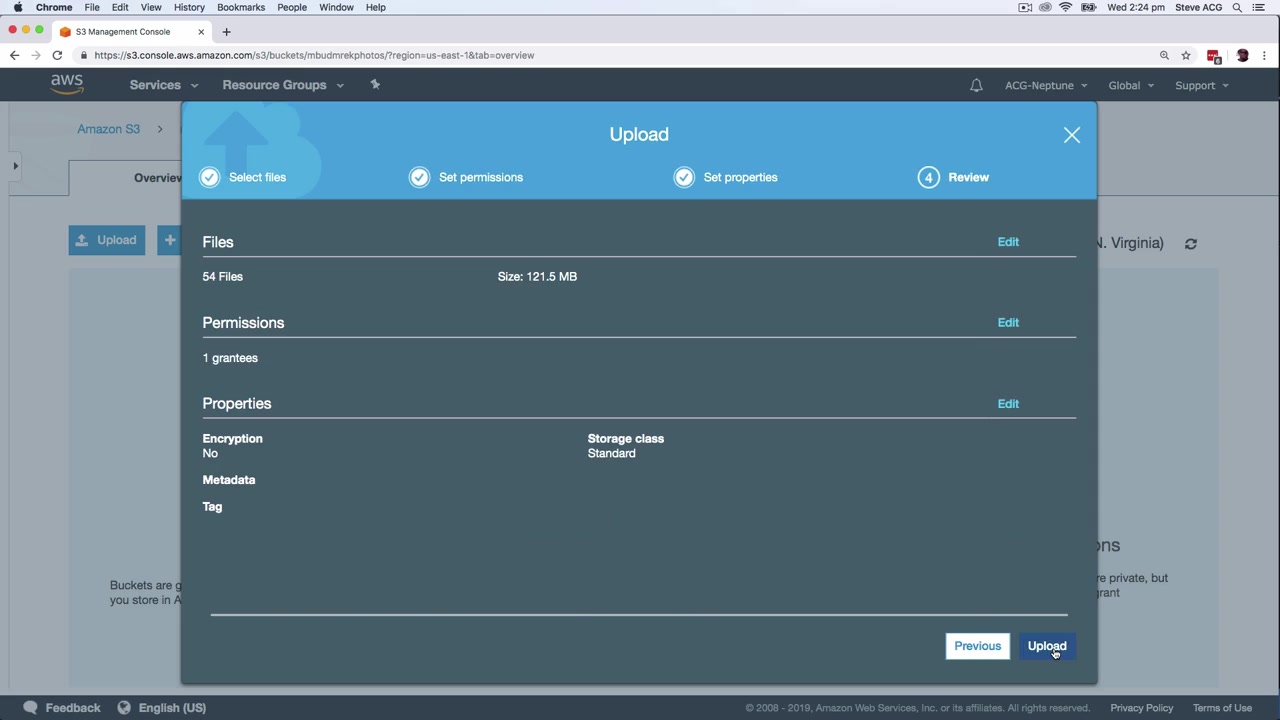The width and height of the screenshot is (1280, 720).
Task: Expand the Resource Groups dropdown
Action: (x=283, y=85)
